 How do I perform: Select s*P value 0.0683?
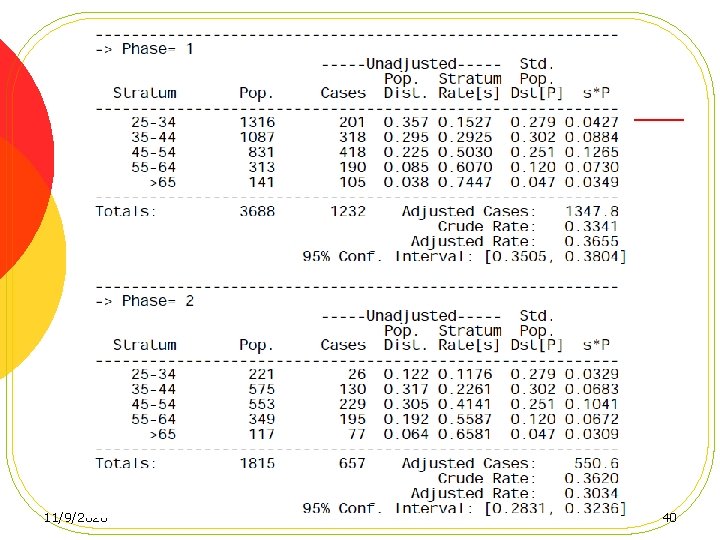pyautogui.click(x=592, y=389)
